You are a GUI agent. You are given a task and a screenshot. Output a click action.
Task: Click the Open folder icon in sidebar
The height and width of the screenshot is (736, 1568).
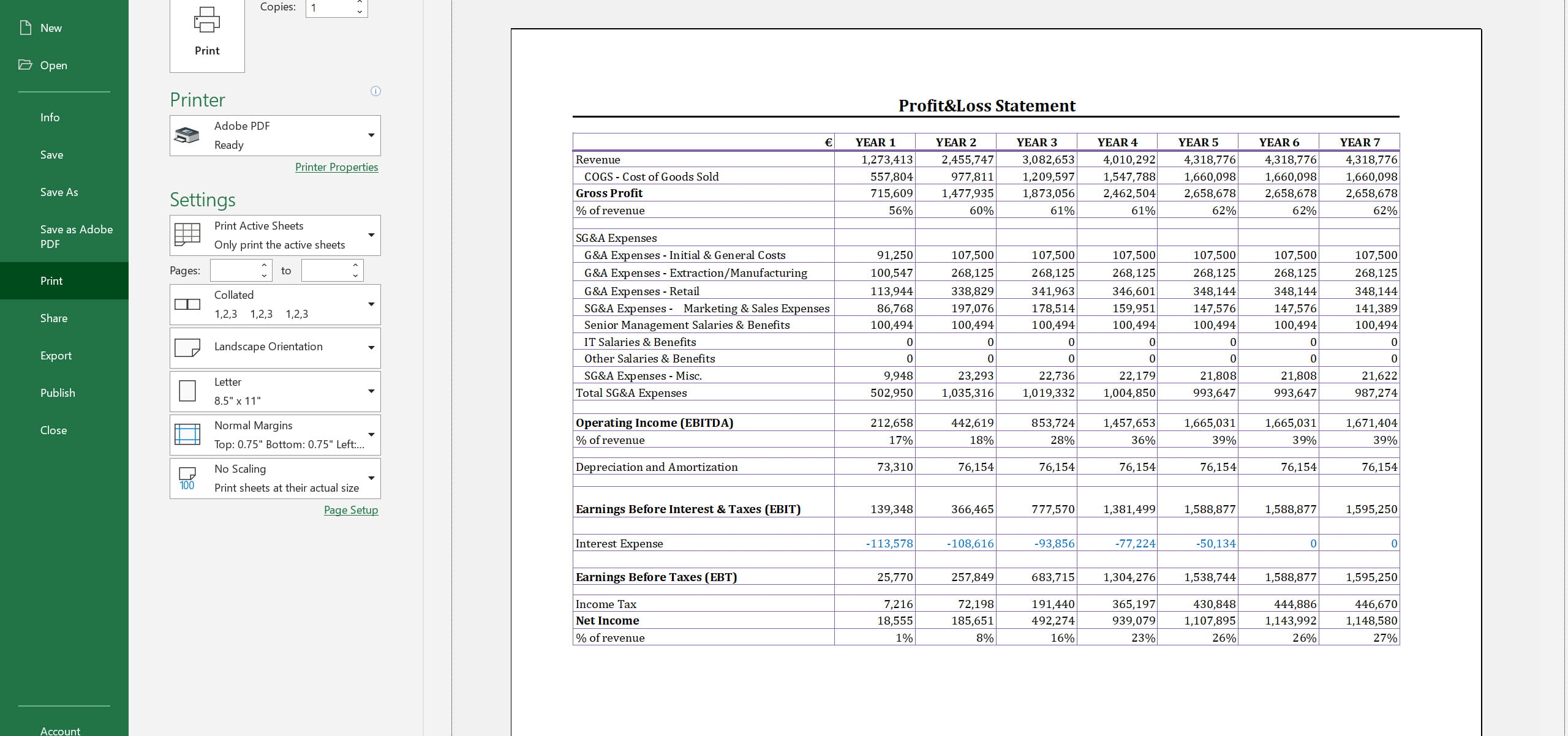click(25, 65)
